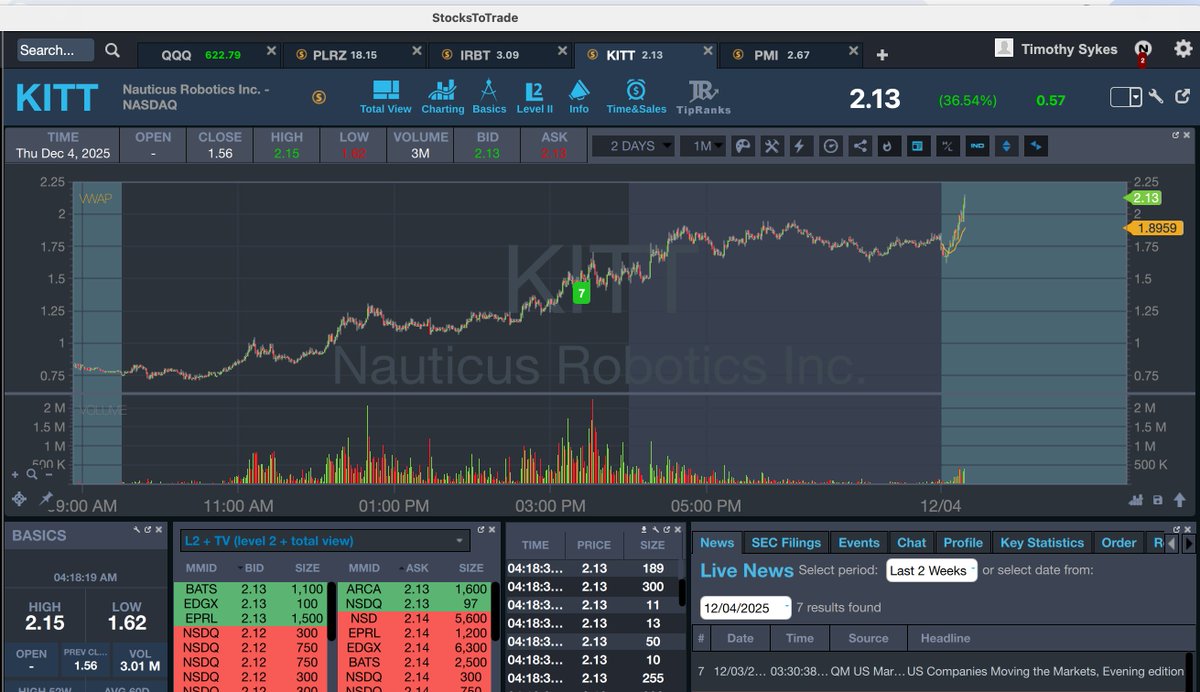Viewport: 1200px width, 692px height.
Task: Click the up arrow icon under chart
Action: pyautogui.click(x=1179, y=500)
